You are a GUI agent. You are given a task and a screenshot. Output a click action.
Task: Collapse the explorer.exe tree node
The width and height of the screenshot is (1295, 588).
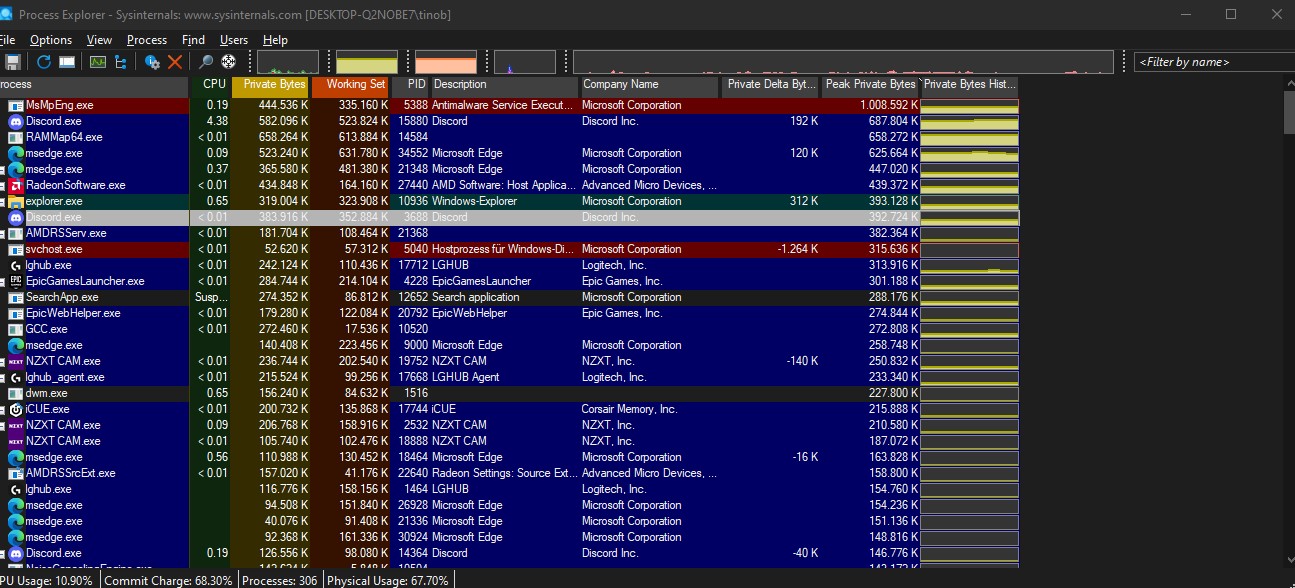[x=3, y=201]
